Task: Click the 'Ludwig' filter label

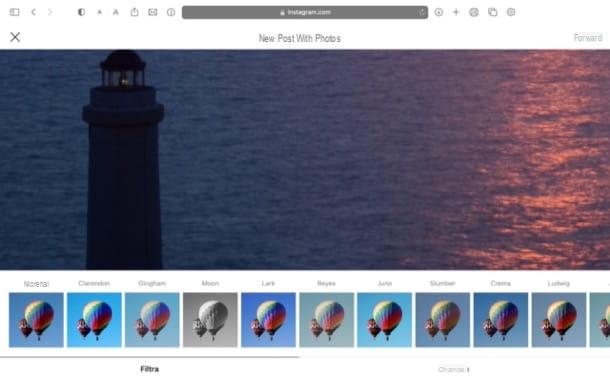Action: tap(559, 283)
